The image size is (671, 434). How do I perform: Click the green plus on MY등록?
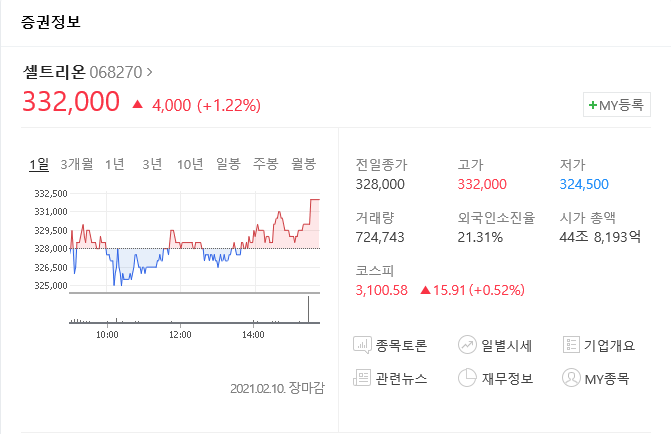593,105
